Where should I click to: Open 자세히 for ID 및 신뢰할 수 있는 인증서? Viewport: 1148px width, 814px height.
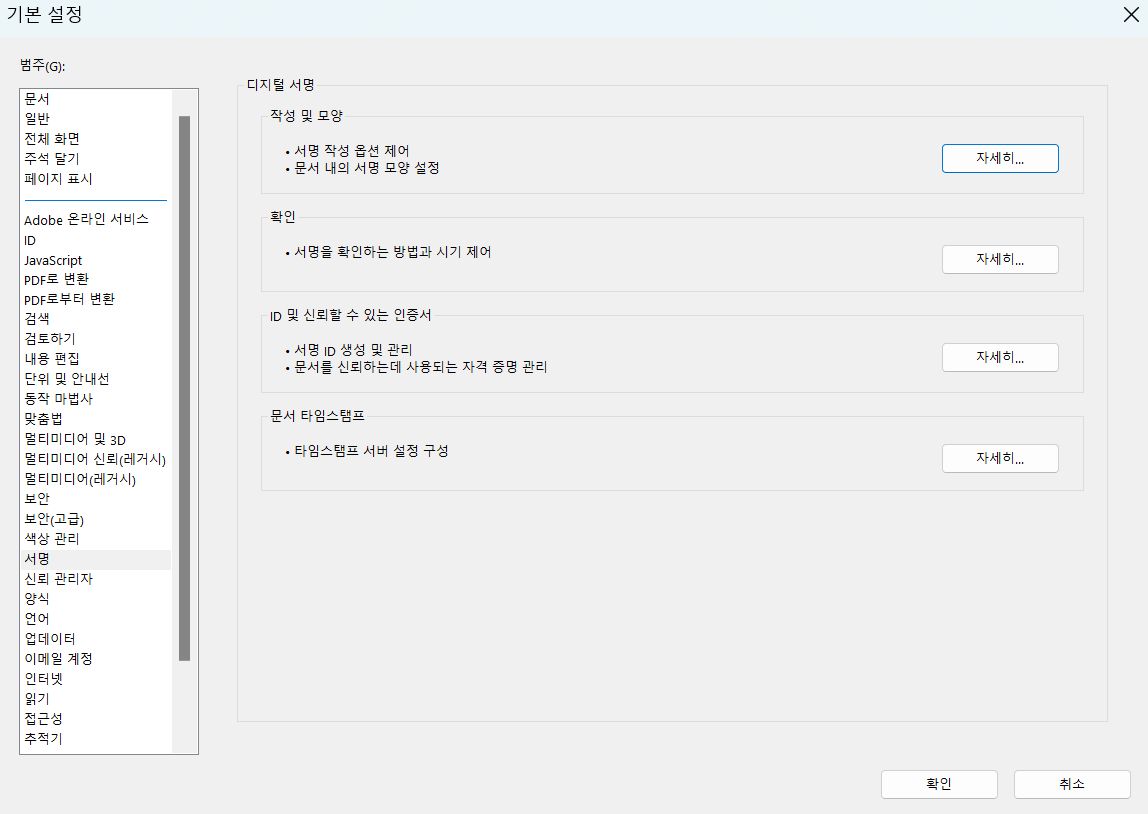(x=999, y=357)
